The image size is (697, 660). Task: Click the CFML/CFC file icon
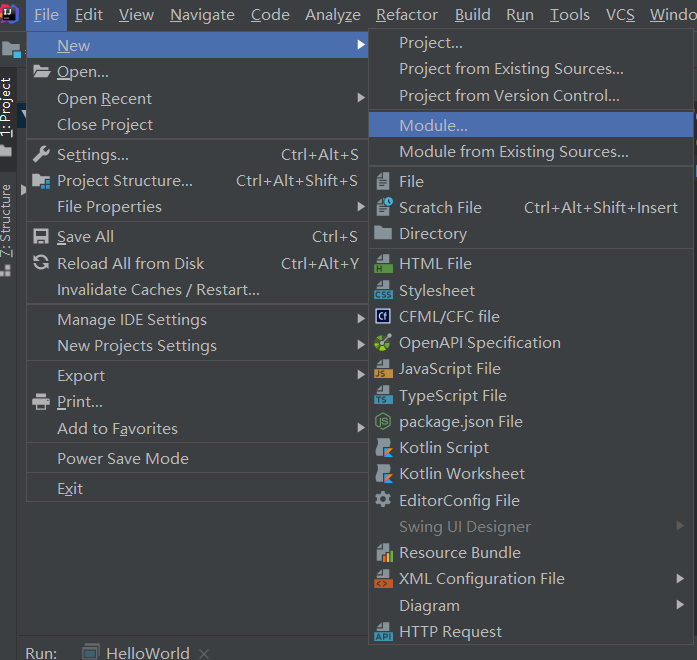[383, 316]
